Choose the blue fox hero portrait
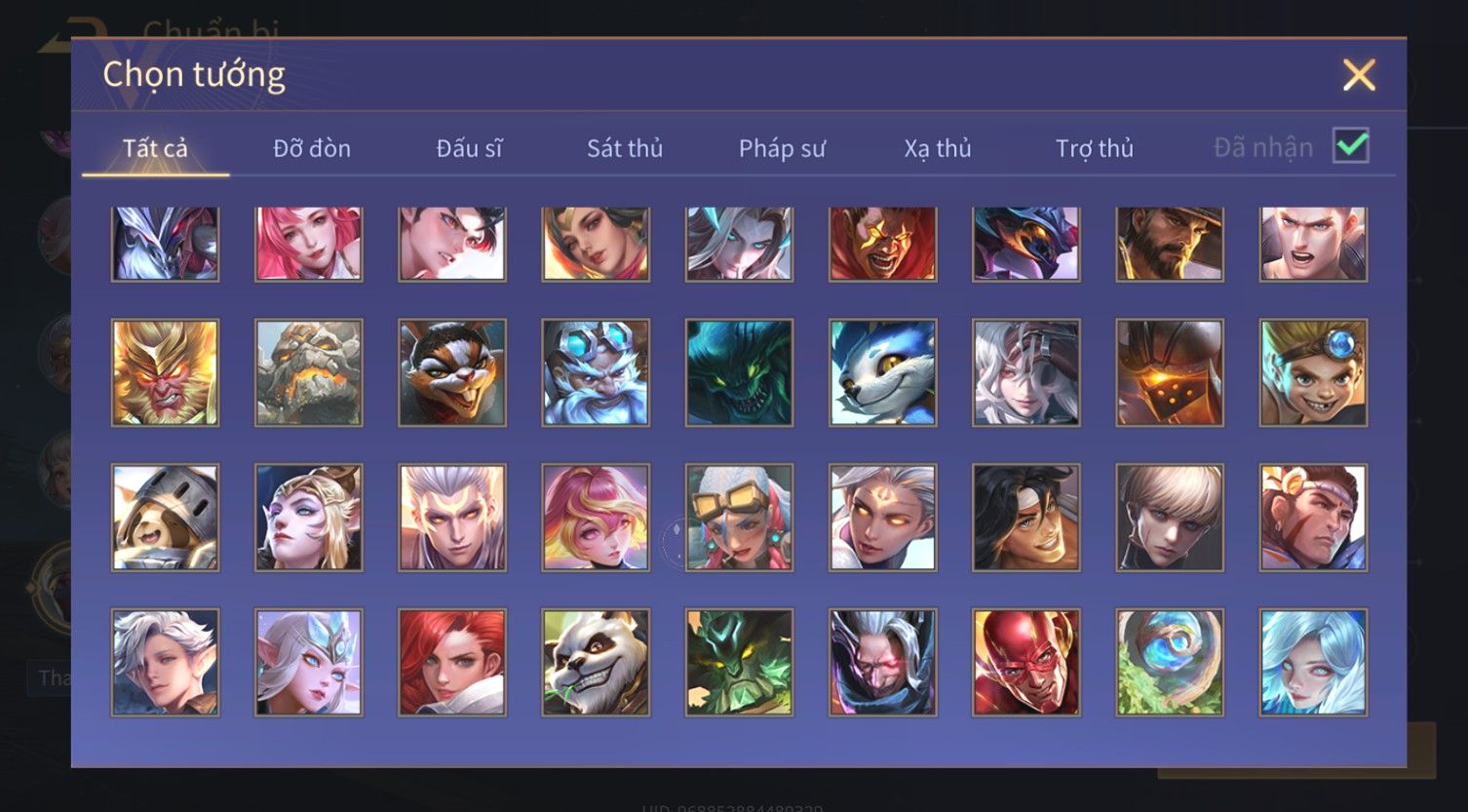Viewport: 1468px width, 812px height. click(882, 372)
